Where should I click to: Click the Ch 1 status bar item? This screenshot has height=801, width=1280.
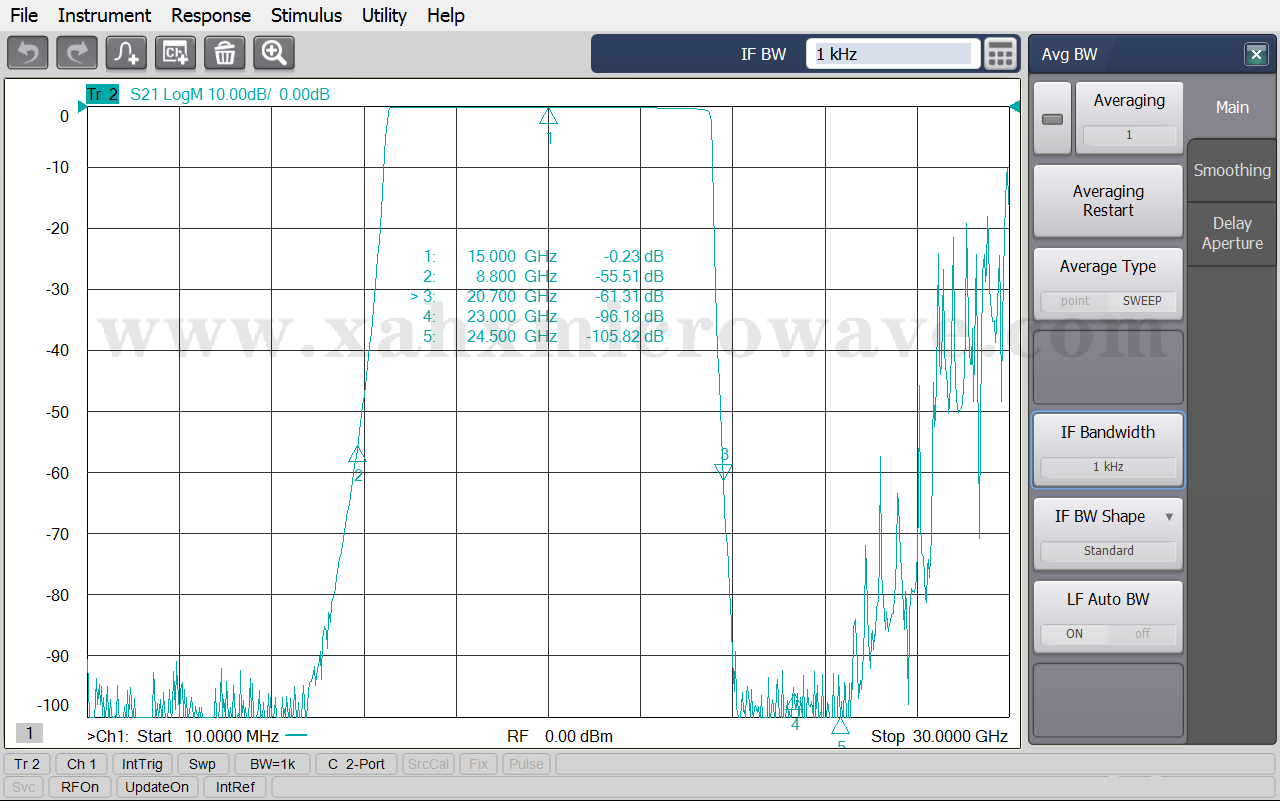(x=82, y=764)
